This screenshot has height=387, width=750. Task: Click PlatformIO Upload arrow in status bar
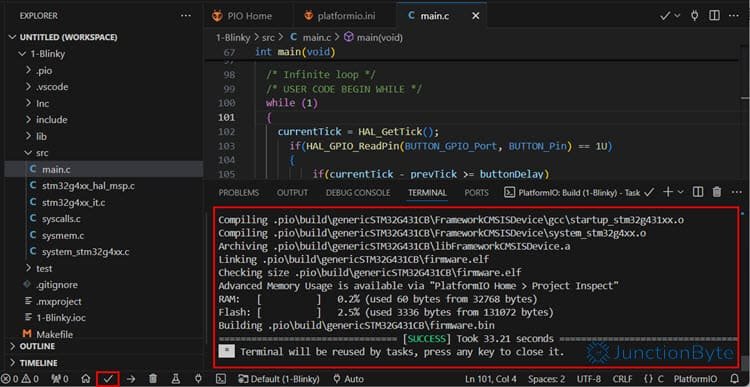[x=131, y=379]
